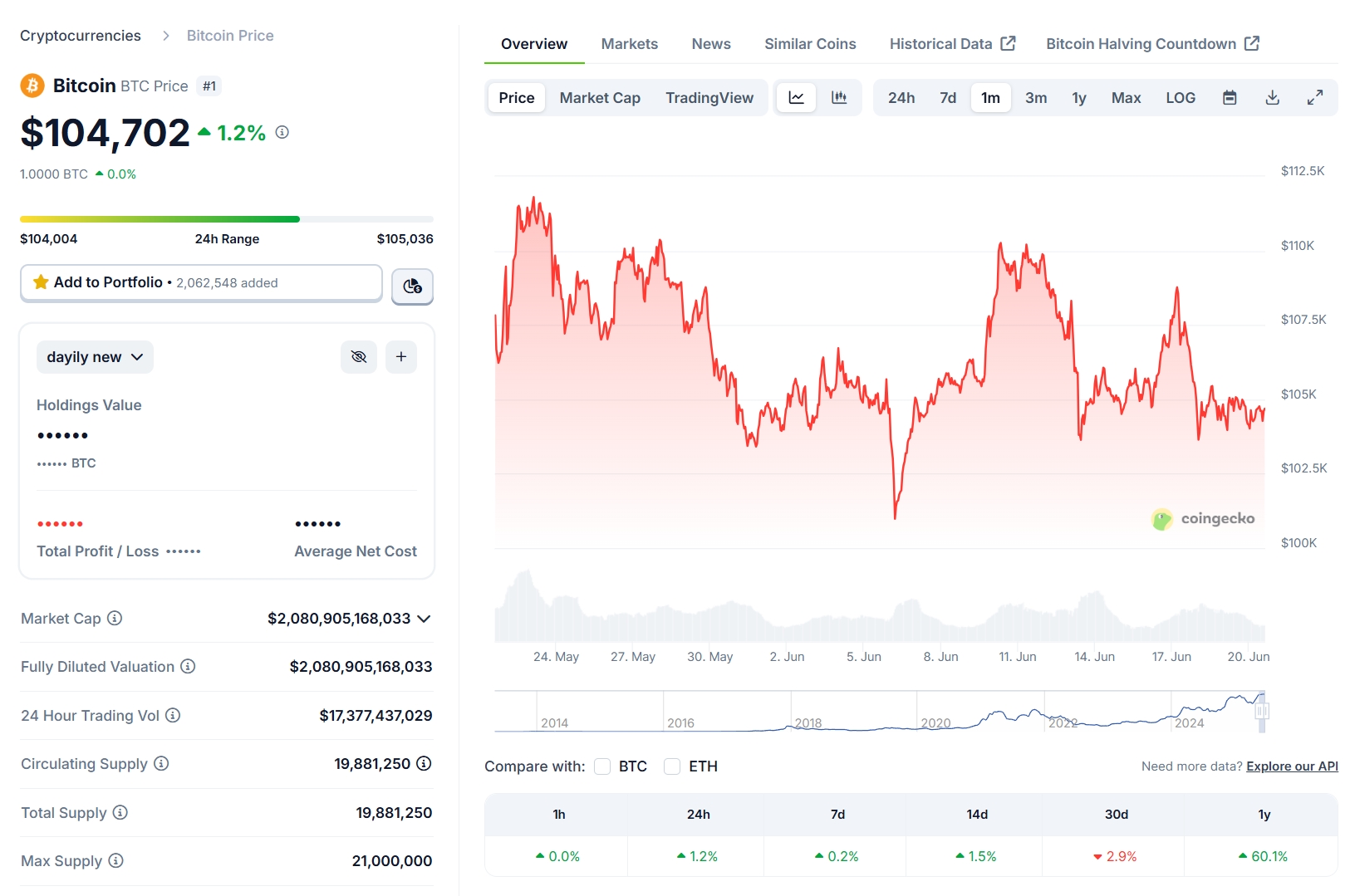Open the News tab
The width and height of the screenshot is (1350, 896).
711,44
